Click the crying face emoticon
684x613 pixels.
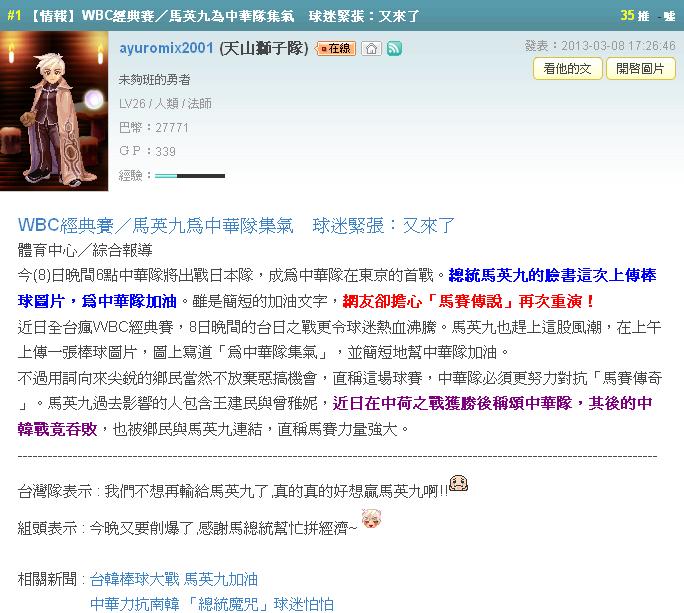coord(458,483)
